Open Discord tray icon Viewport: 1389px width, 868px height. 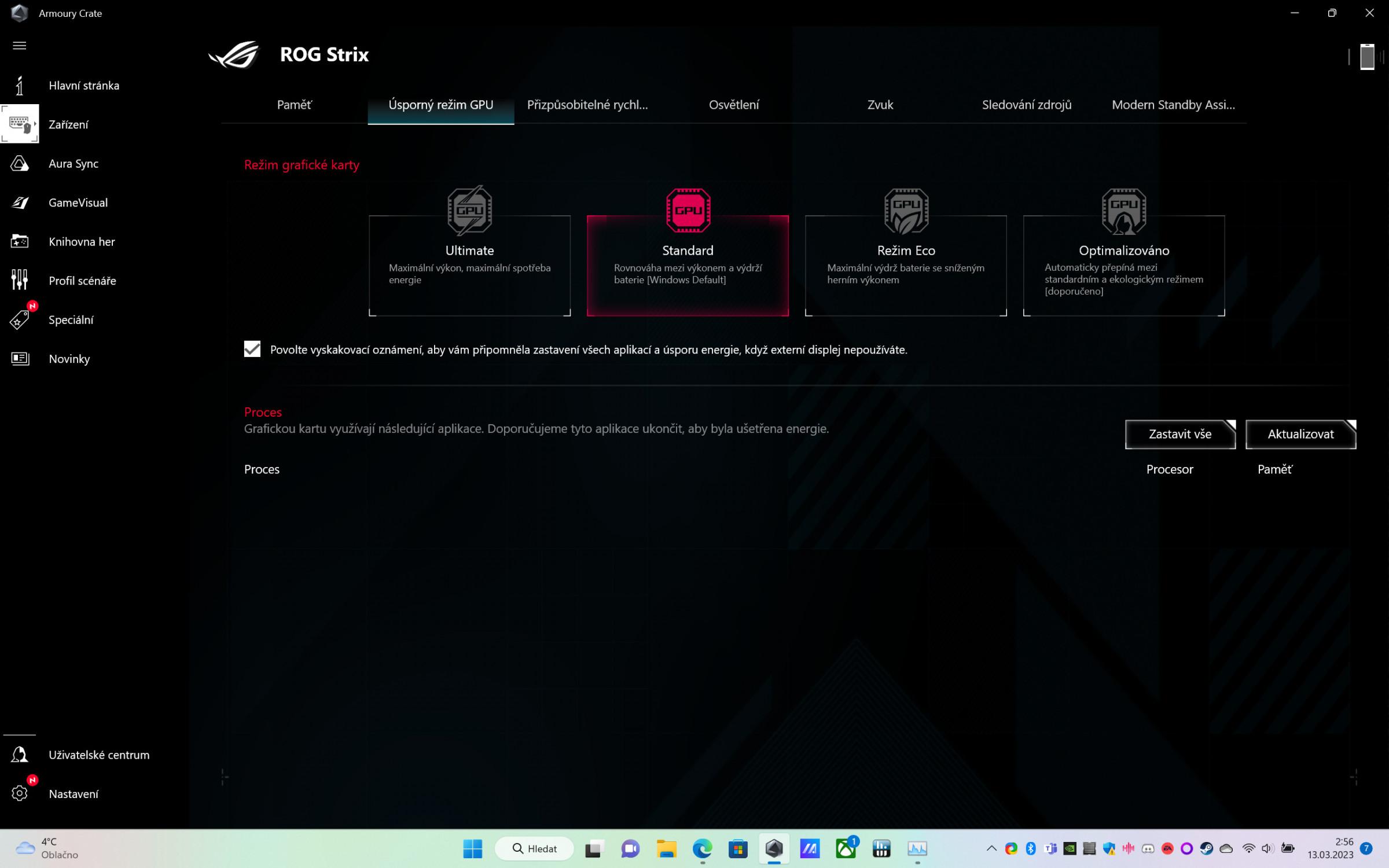coord(1148,848)
